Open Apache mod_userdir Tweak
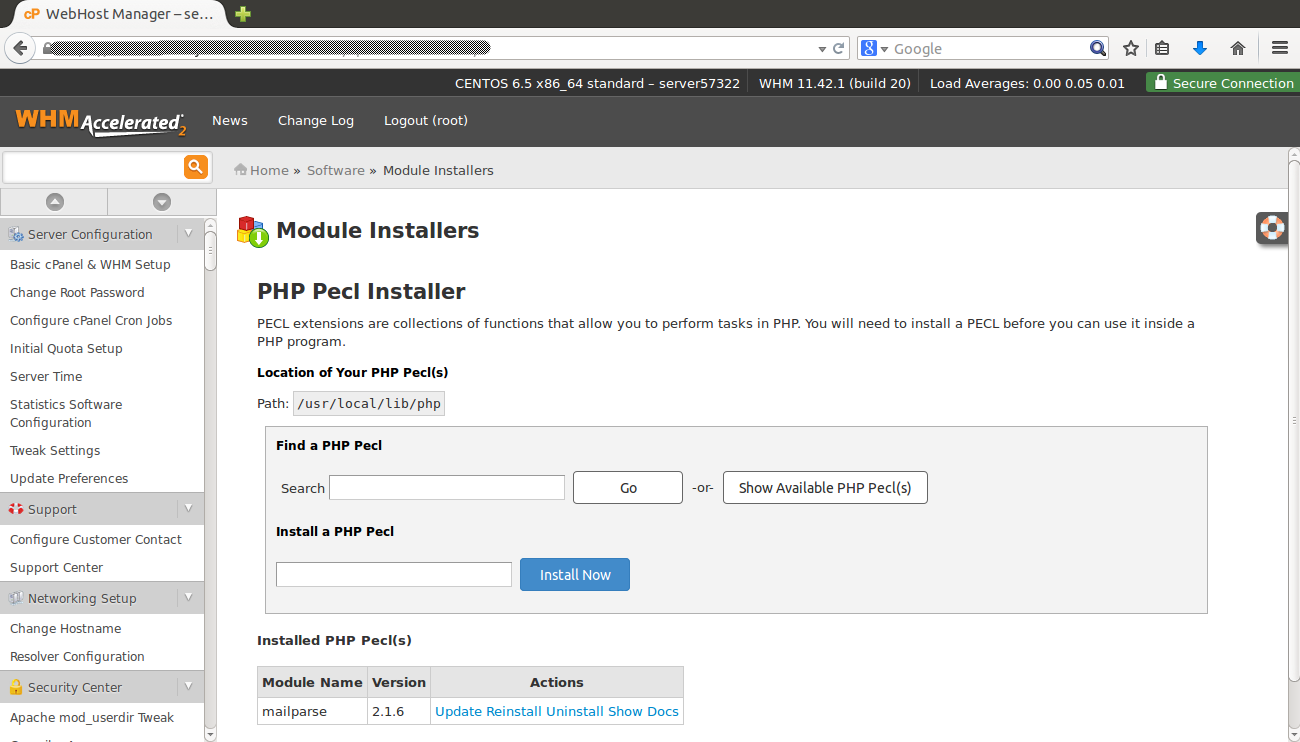The width and height of the screenshot is (1300, 742). coord(92,717)
